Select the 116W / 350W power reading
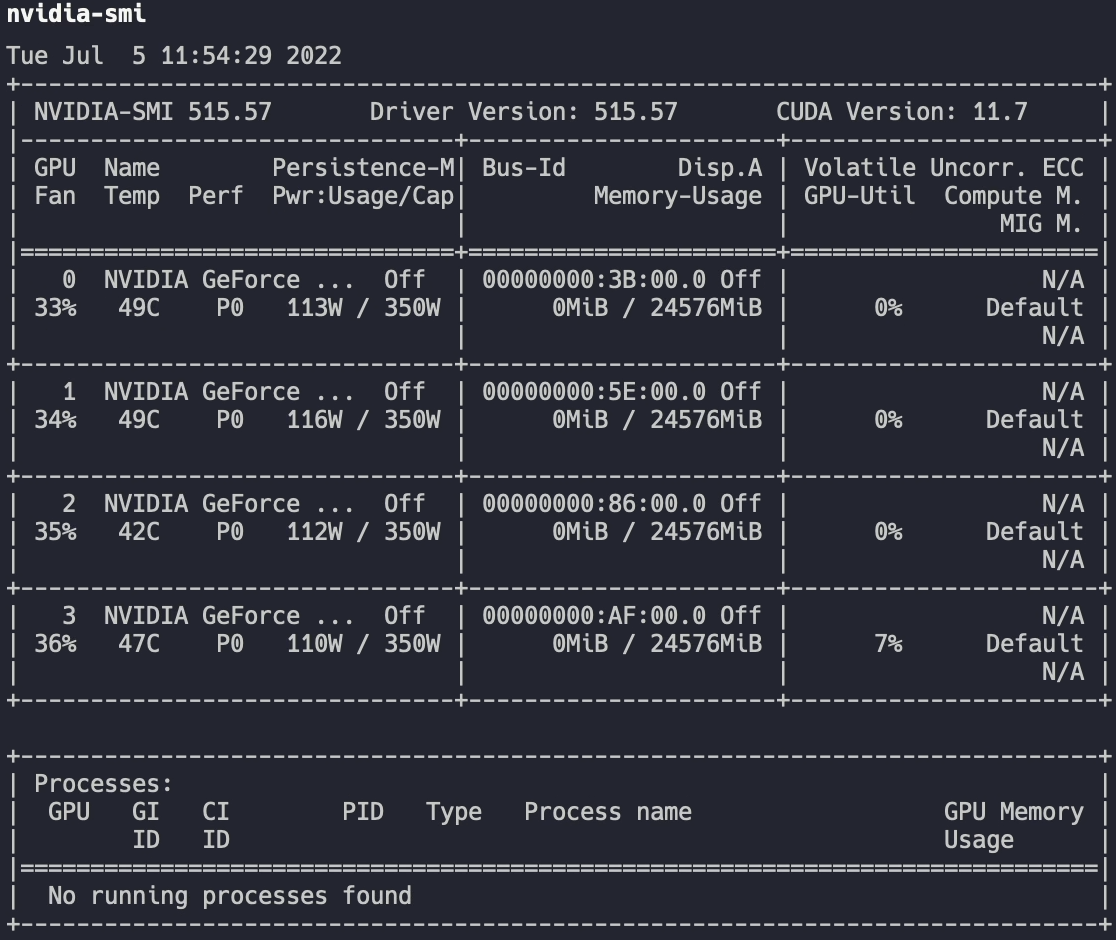This screenshot has width=1116, height=940. pyautogui.click(x=363, y=420)
